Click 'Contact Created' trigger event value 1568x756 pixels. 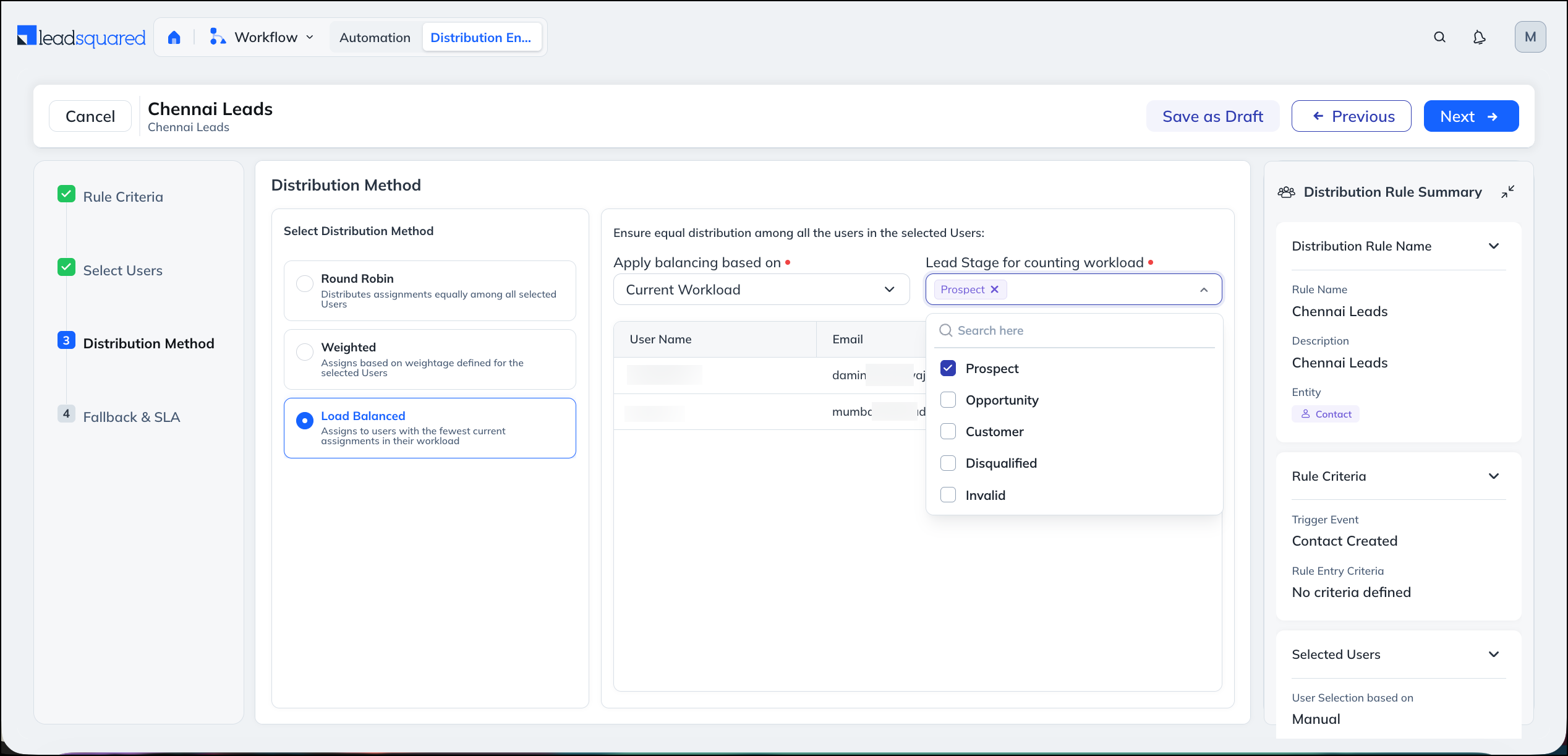pyautogui.click(x=1344, y=541)
